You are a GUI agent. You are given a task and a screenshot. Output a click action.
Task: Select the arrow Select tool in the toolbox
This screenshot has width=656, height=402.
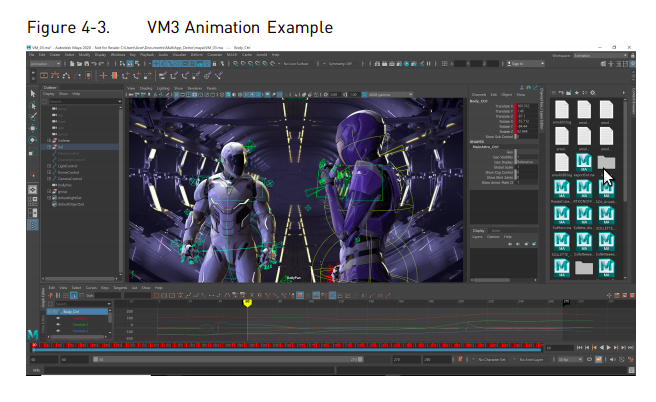[33, 93]
